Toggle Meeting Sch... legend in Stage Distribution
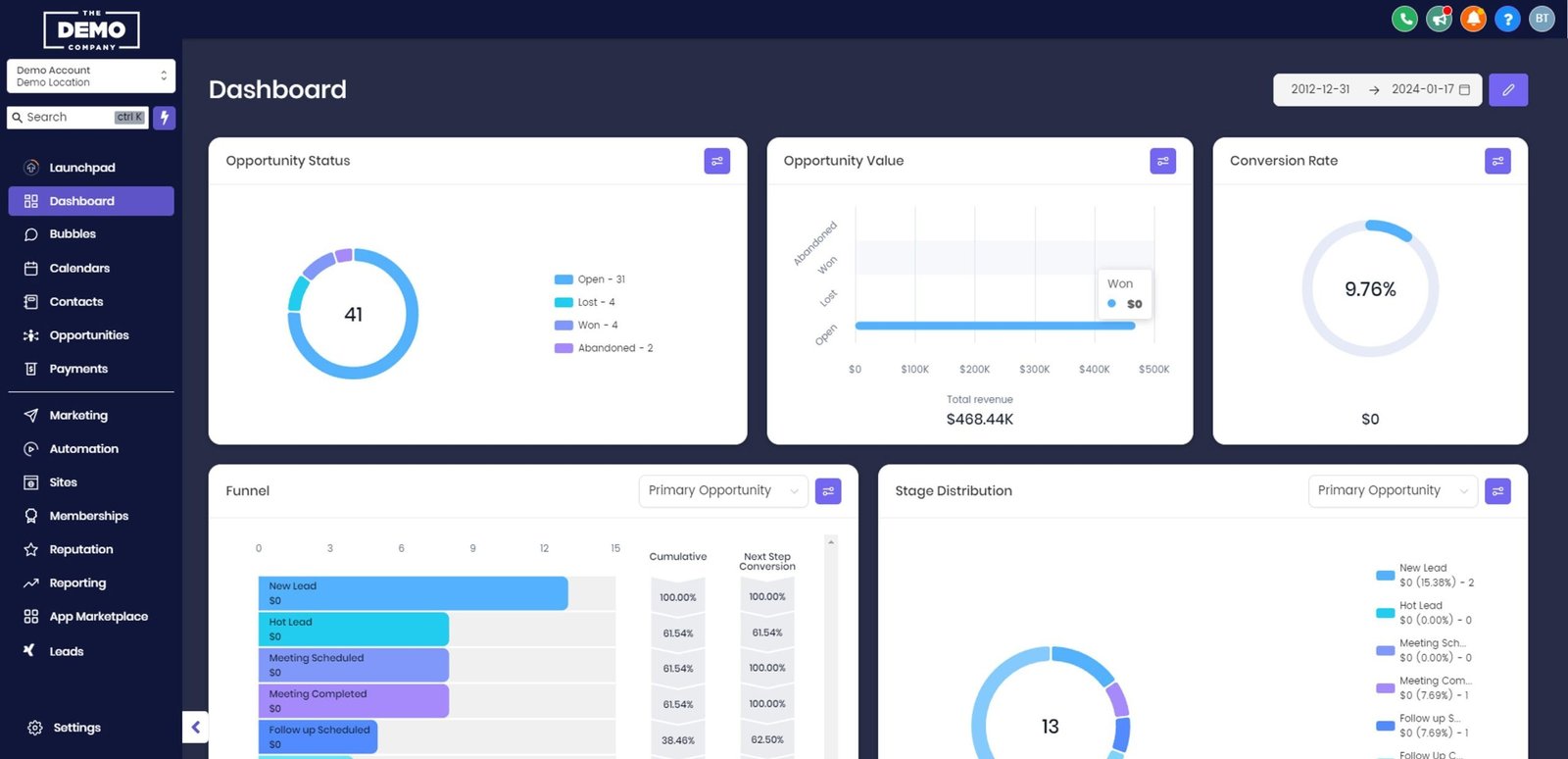The image size is (1568, 759). [1424, 650]
